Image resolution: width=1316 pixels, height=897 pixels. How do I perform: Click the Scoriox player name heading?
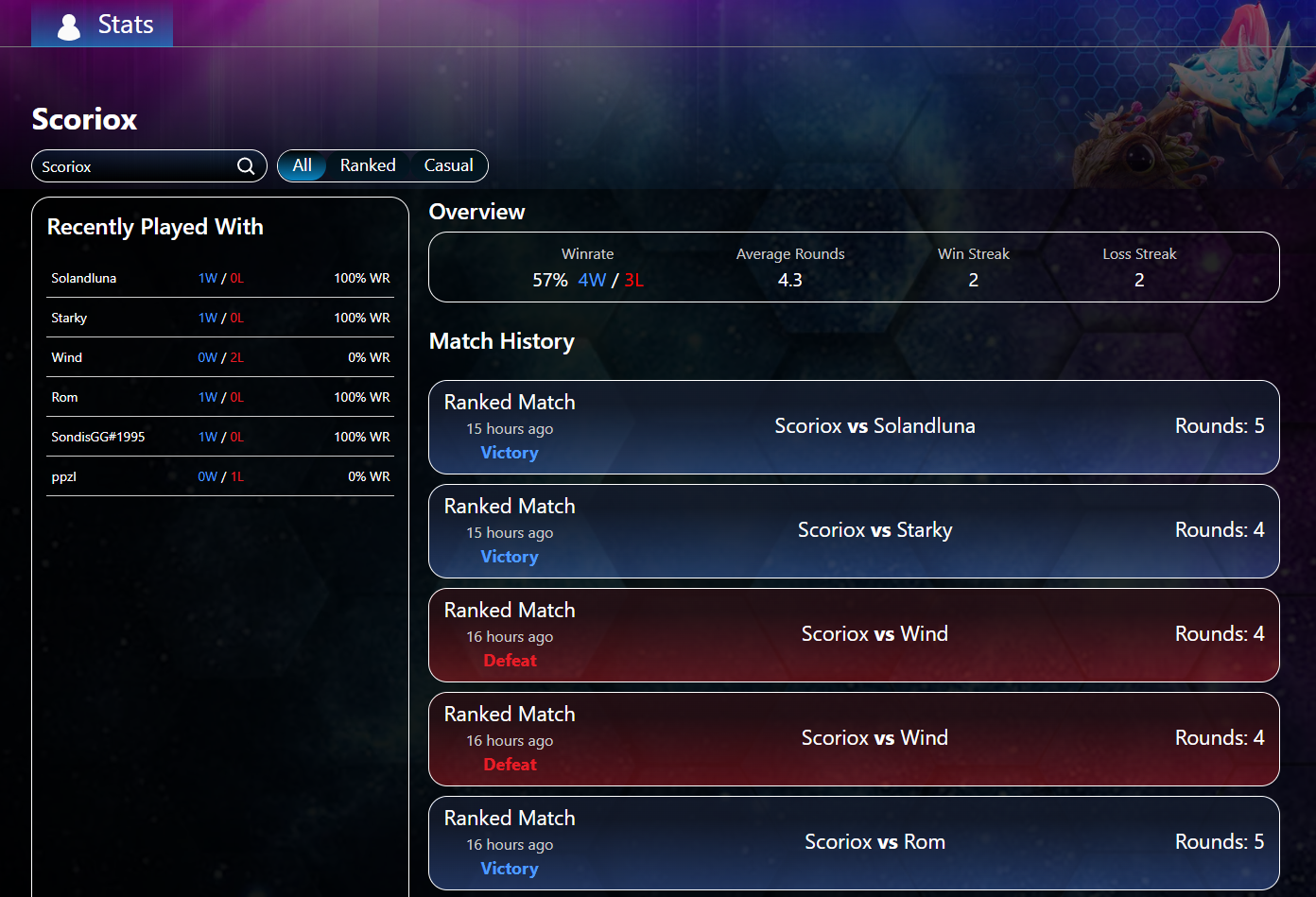[x=84, y=119]
